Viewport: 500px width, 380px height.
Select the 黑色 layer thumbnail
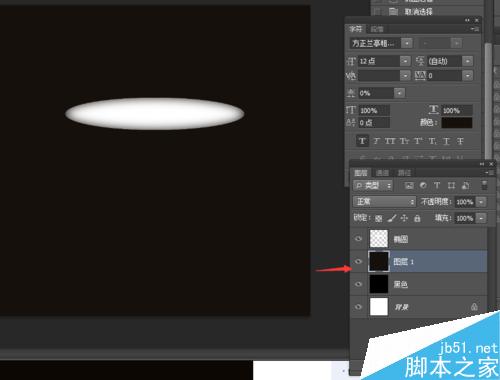coord(379,284)
